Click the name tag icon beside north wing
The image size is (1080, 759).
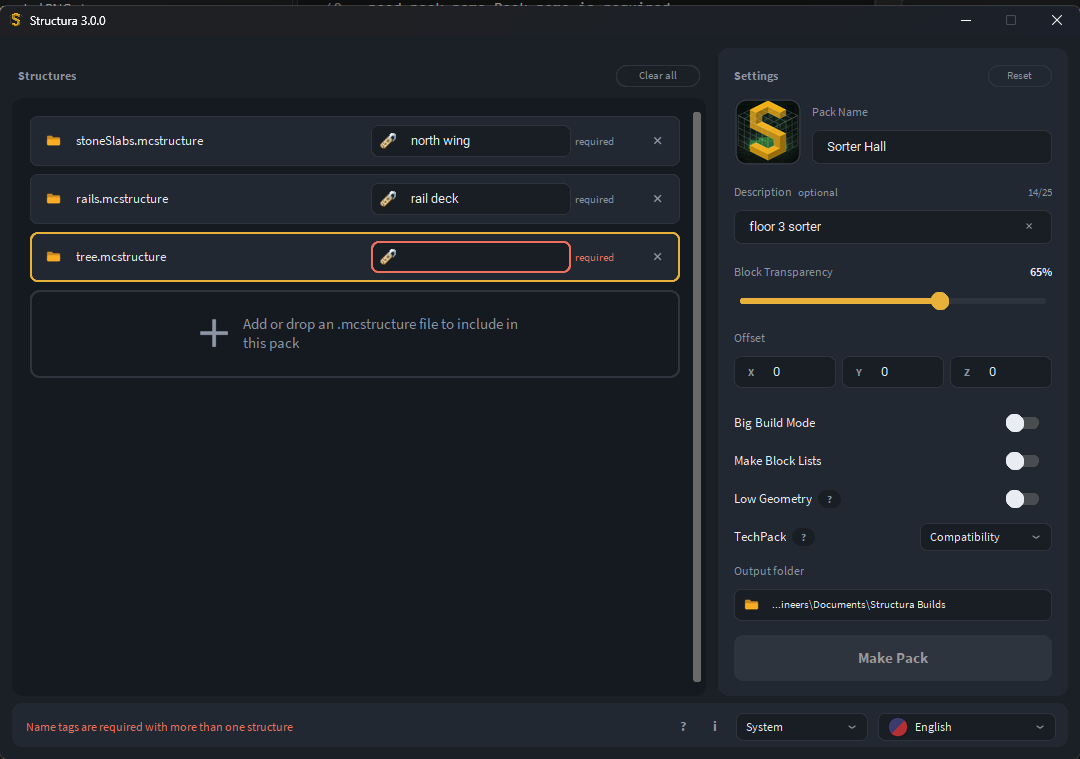(x=388, y=141)
